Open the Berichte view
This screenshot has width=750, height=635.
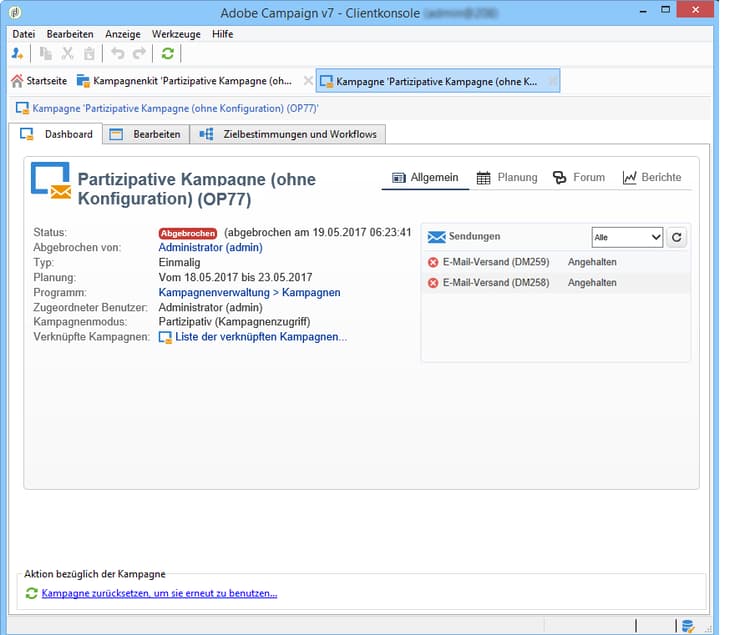click(x=652, y=177)
